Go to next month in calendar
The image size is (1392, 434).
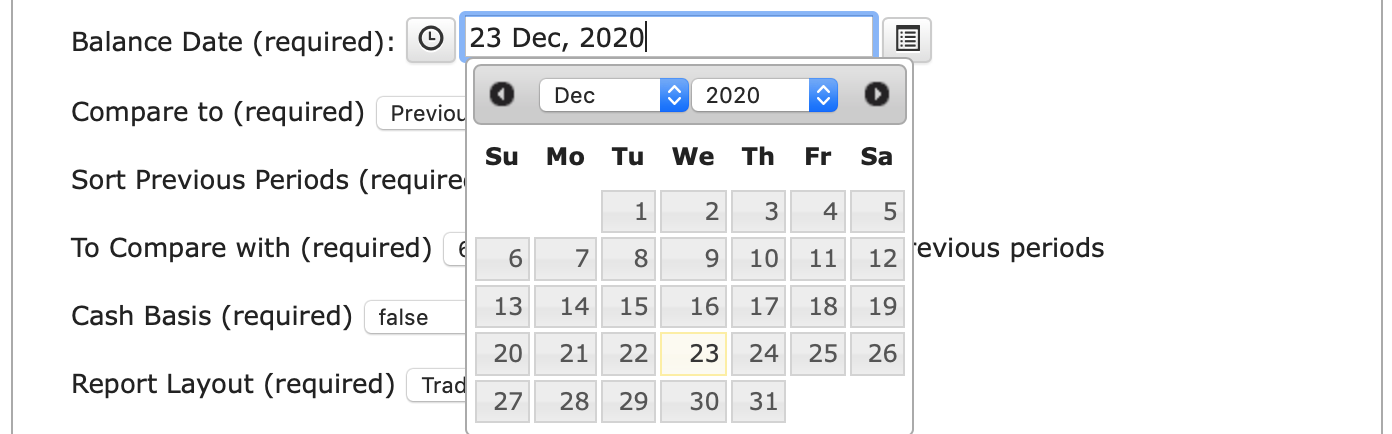point(876,95)
